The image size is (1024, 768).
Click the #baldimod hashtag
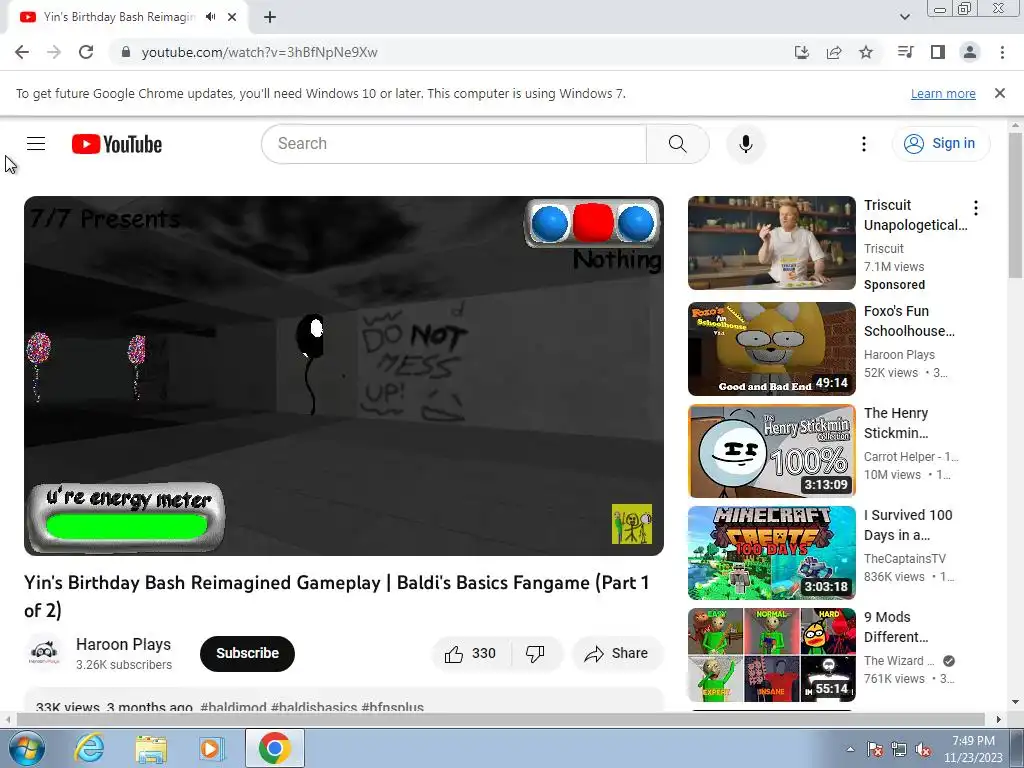click(233, 707)
